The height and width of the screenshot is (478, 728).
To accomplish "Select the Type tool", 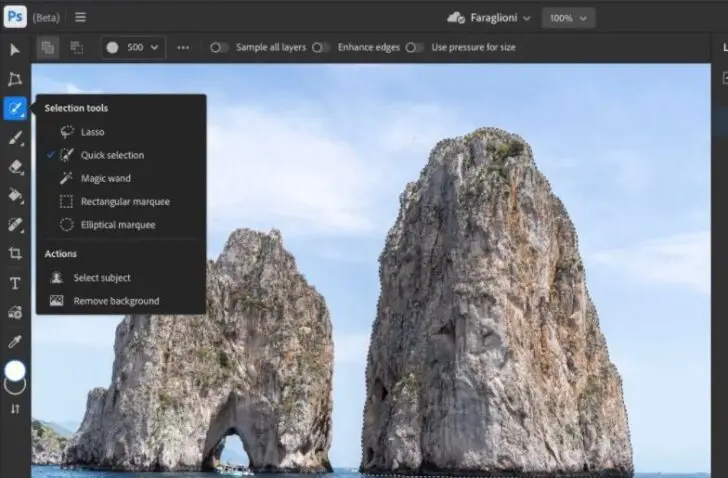I will [x=15, y=283].
